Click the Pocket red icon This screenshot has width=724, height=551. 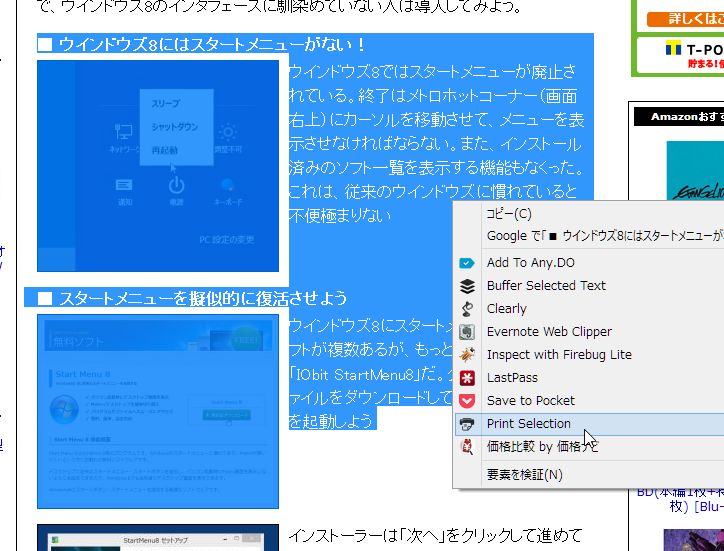[467, 401]
